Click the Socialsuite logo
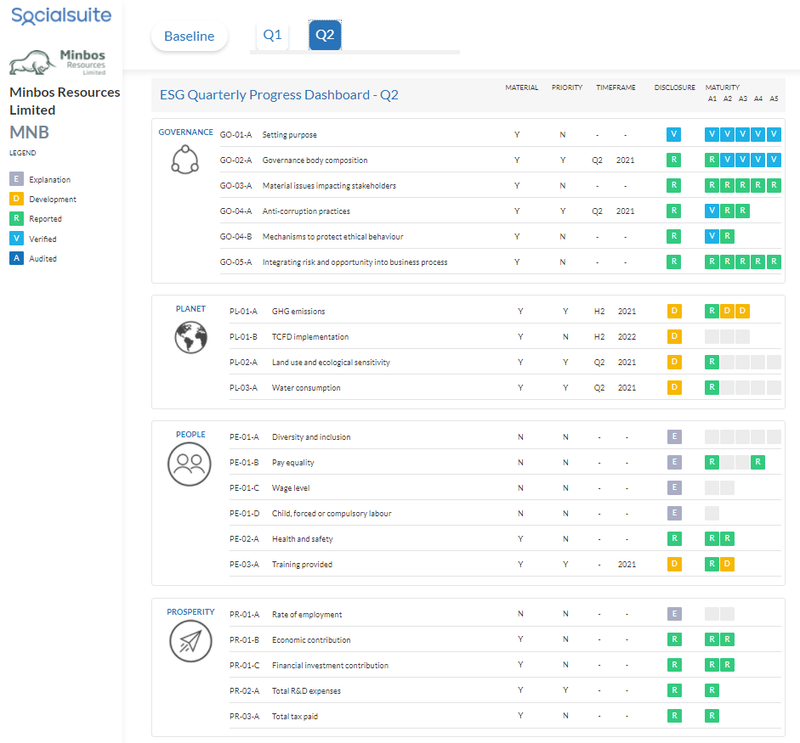 (61, 16)
